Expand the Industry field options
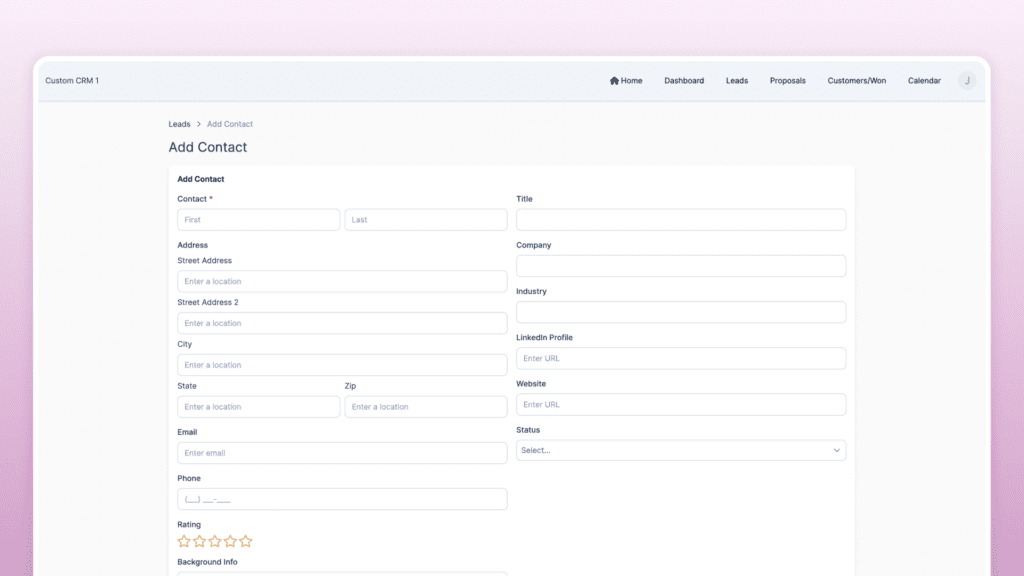This screenshot has height=576, width=1024. 680,312
